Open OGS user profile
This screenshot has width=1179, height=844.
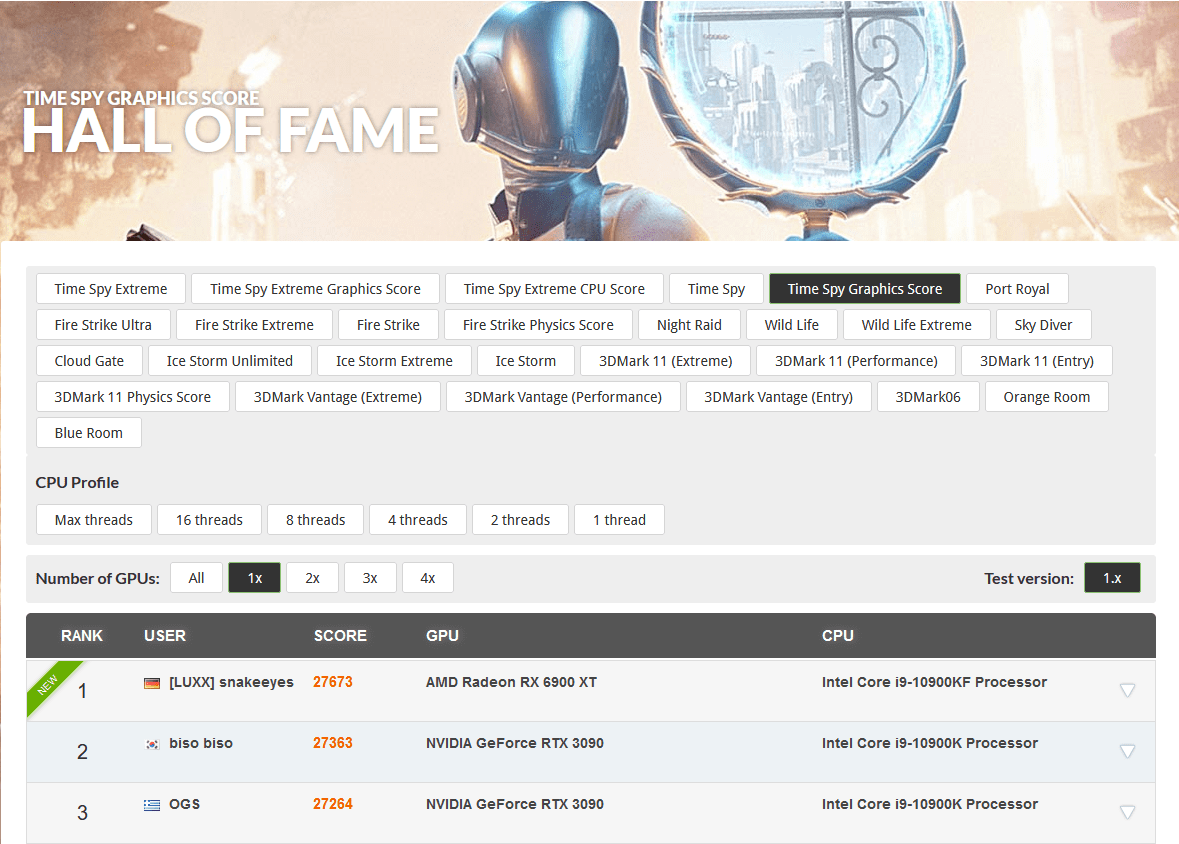(184, 804)
